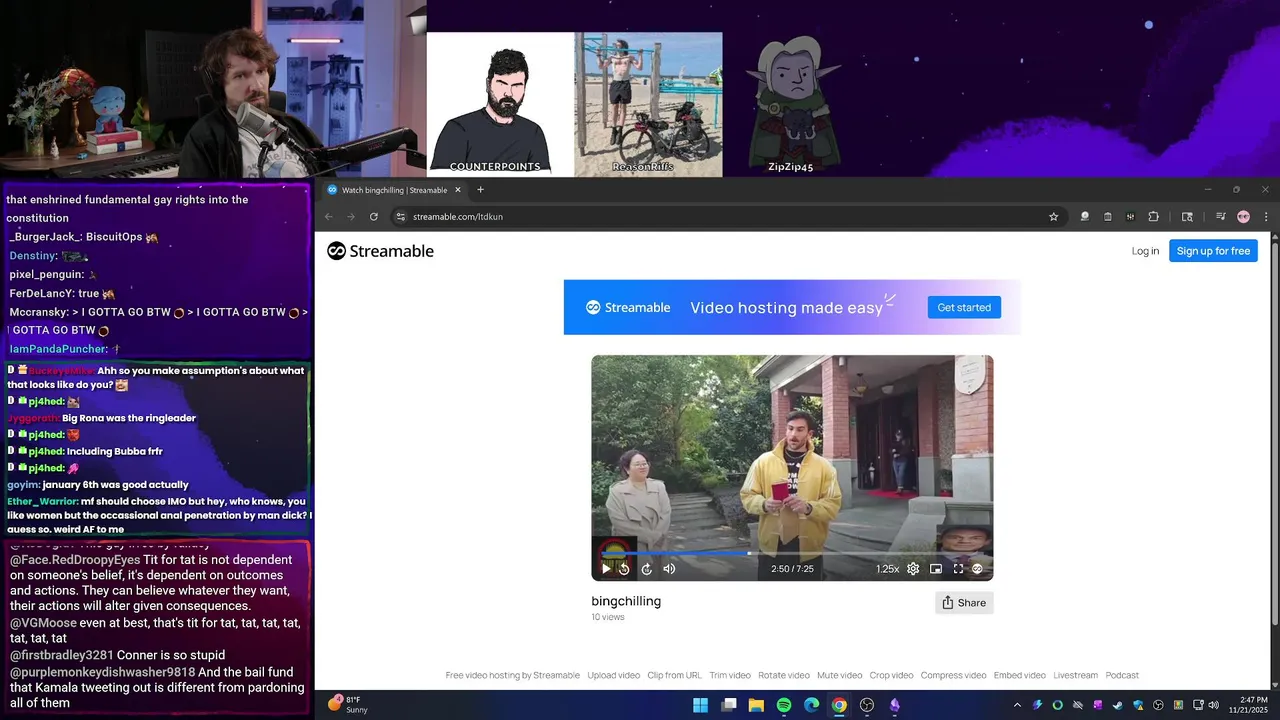Open Livestream footer link
This screenshot has height=720, width=1280.
coord(1075,675)
